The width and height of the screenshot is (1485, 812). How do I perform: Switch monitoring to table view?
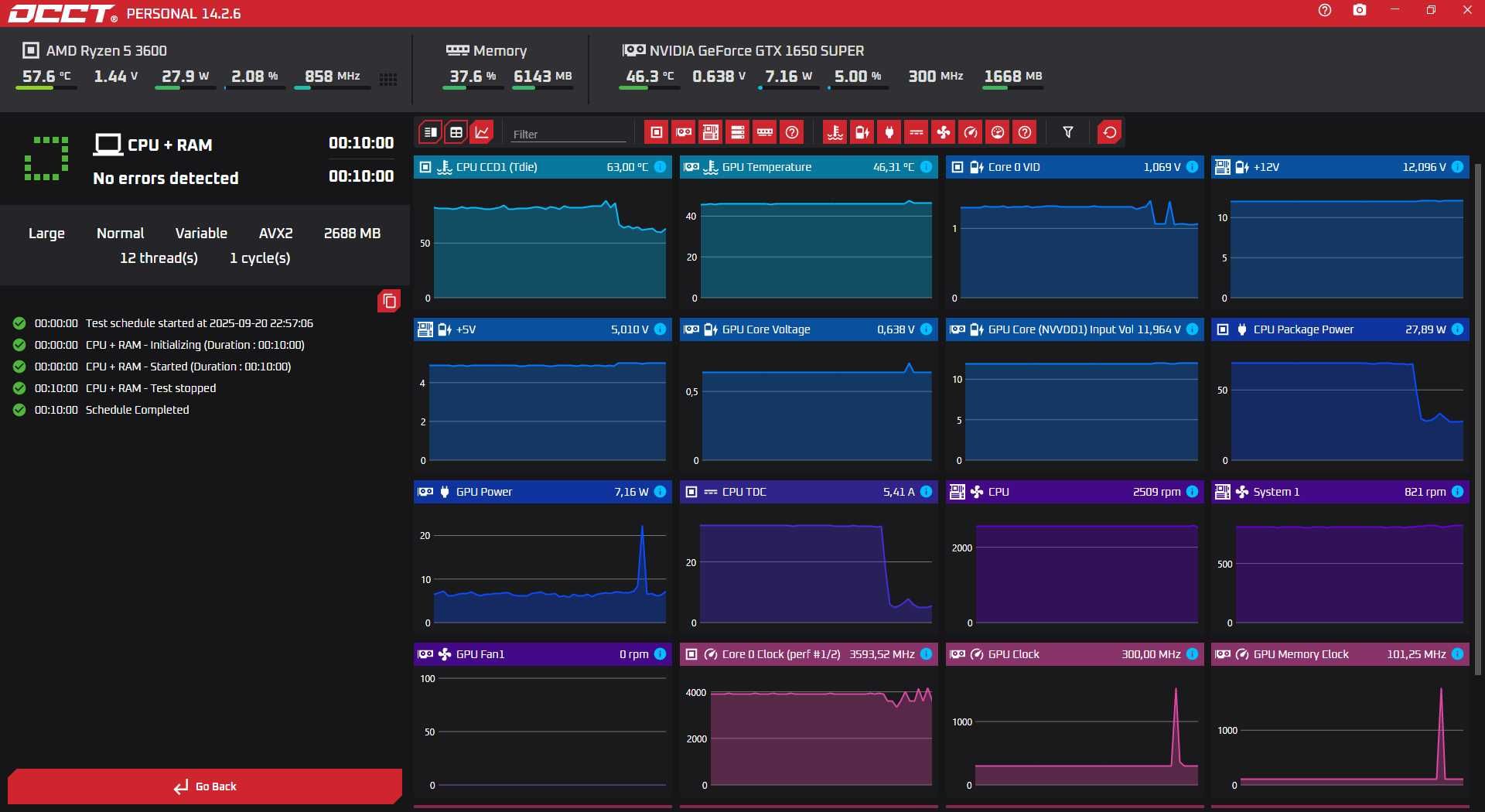pos(456,132)
